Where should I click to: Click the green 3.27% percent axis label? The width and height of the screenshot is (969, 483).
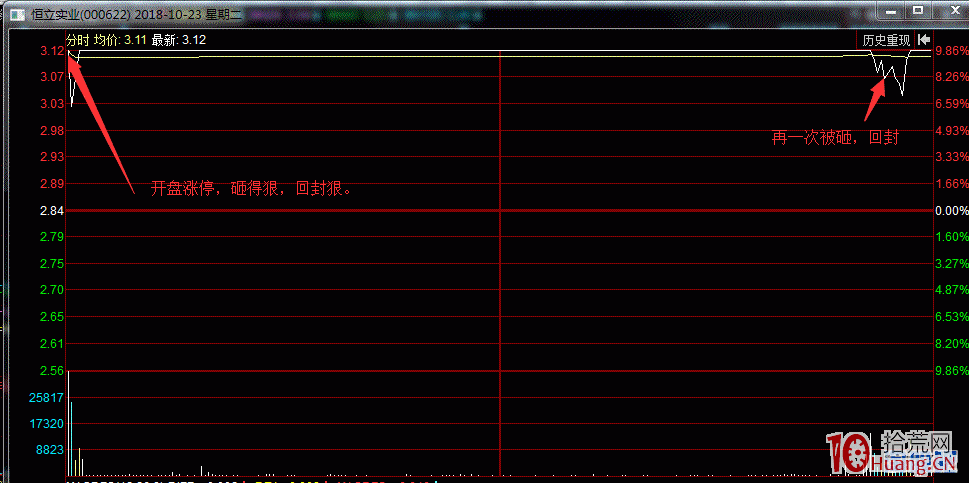[x=952, y=264]
